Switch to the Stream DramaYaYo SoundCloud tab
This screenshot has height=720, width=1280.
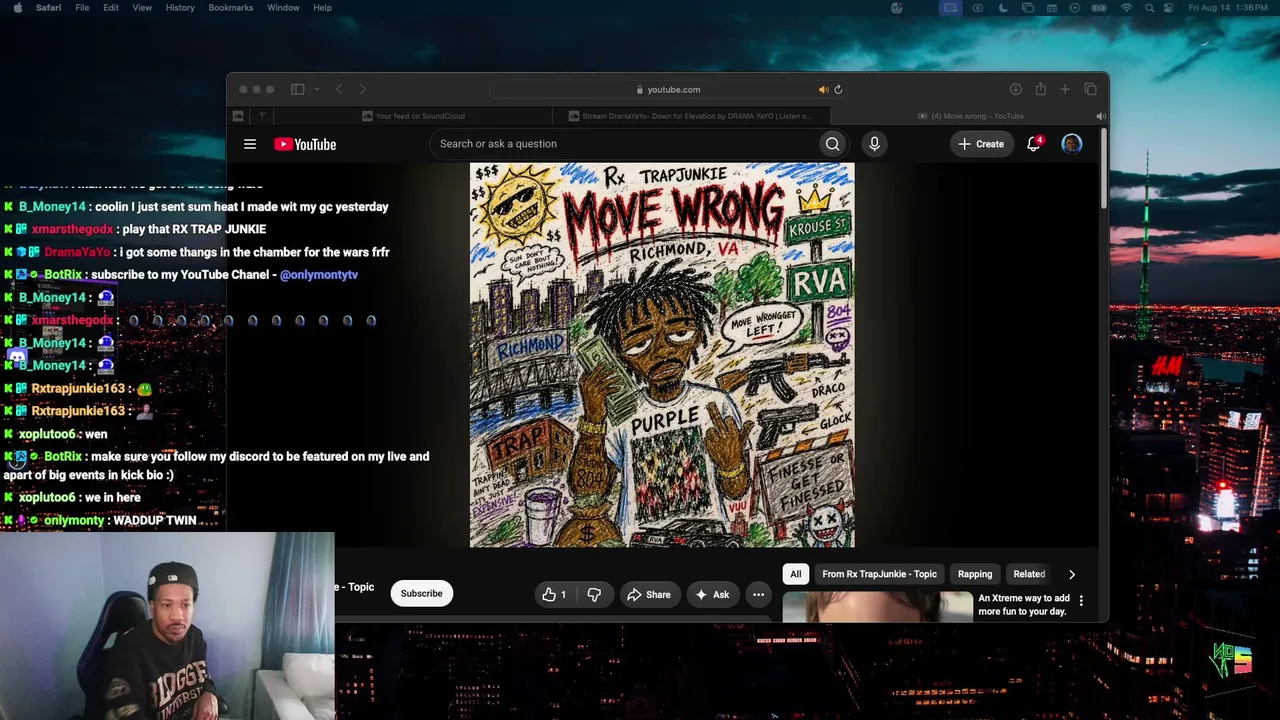coord(690,116)
